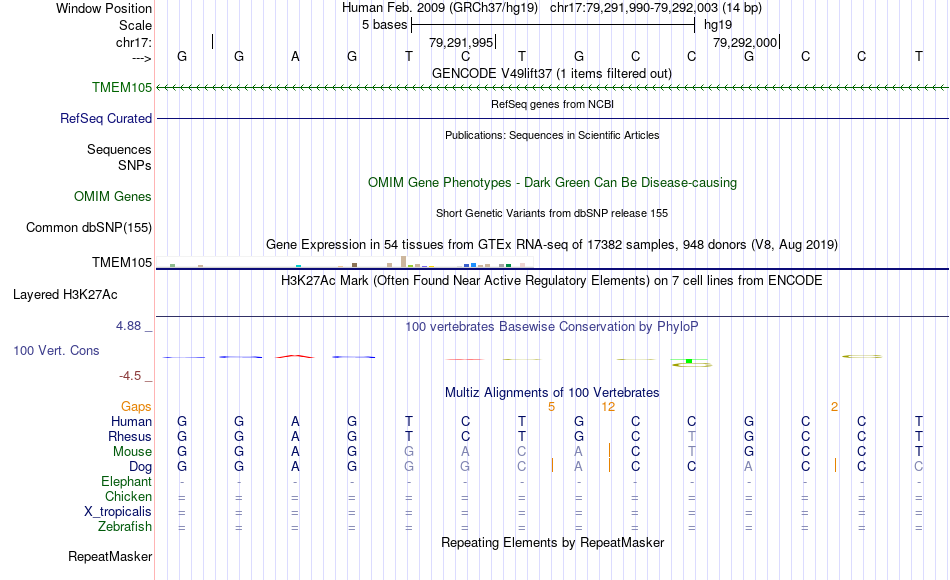Image resolution: width=950 pixels, height=580 pixels.
Task: Click the chr17: ruler label
Action: [x=134, y=42]
